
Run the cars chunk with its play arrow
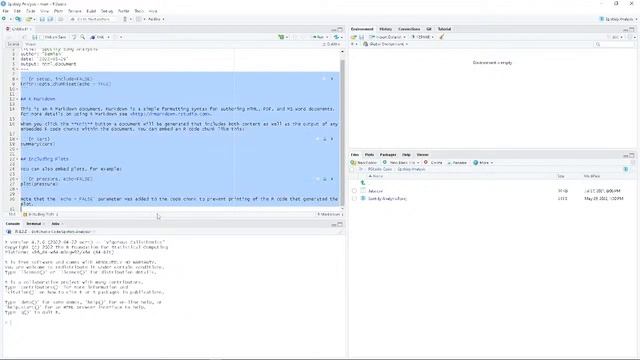click(332, 139)
